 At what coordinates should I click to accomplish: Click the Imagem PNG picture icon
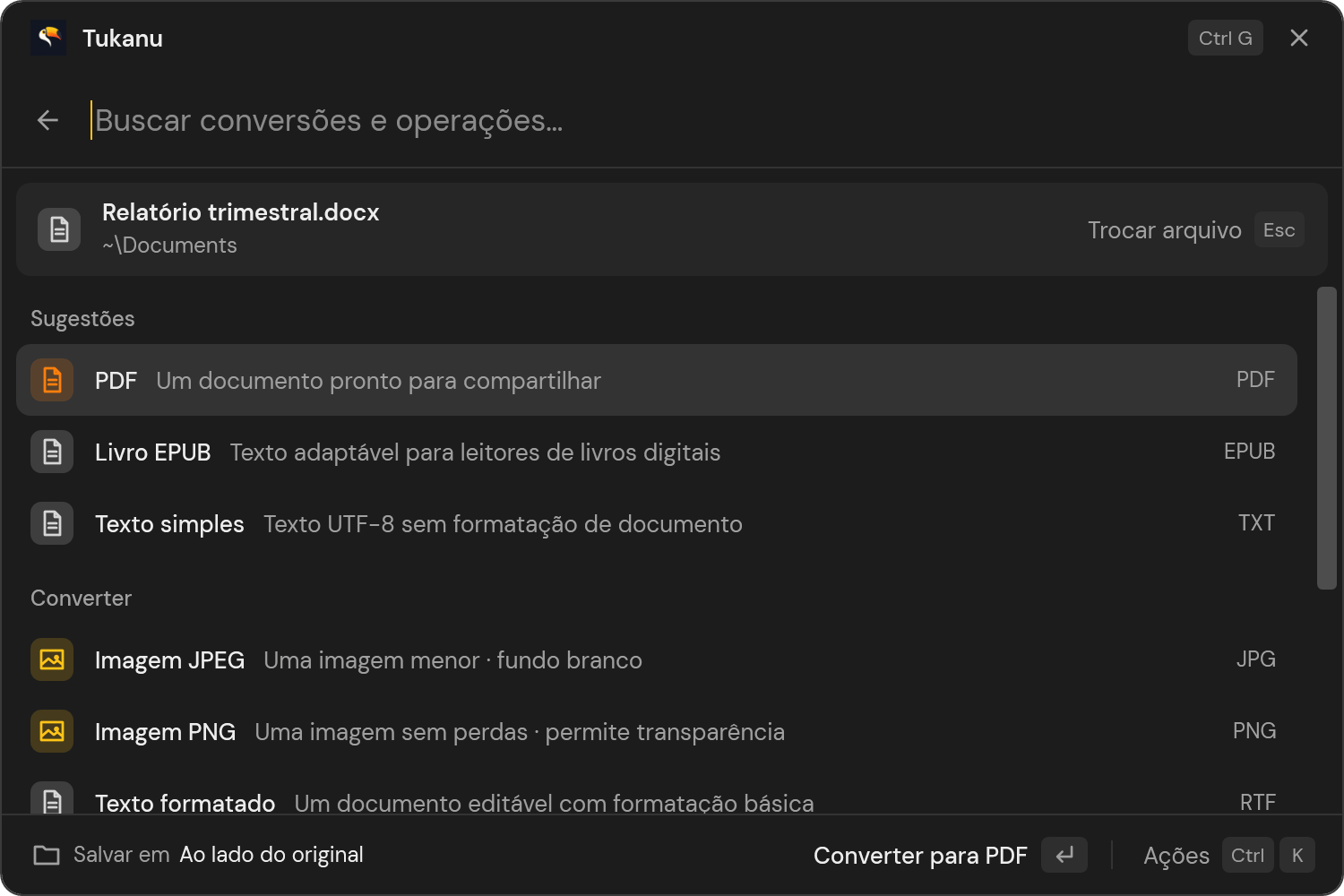(52, 731)
